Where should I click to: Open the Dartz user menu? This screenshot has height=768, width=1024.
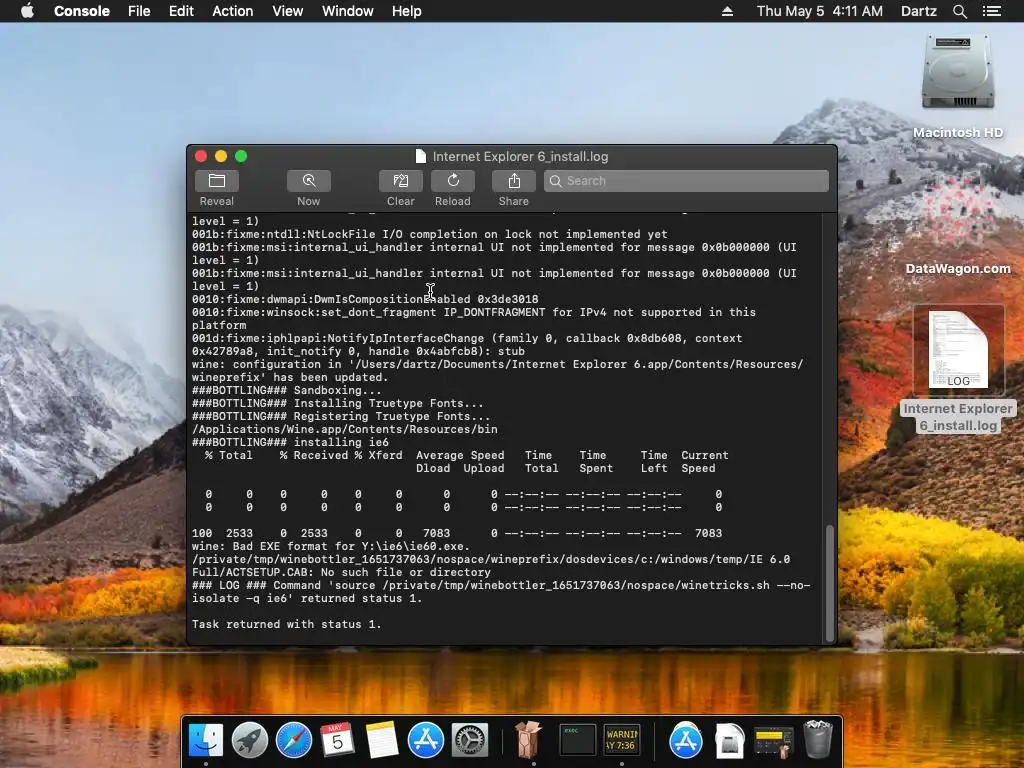click(918, 11)
